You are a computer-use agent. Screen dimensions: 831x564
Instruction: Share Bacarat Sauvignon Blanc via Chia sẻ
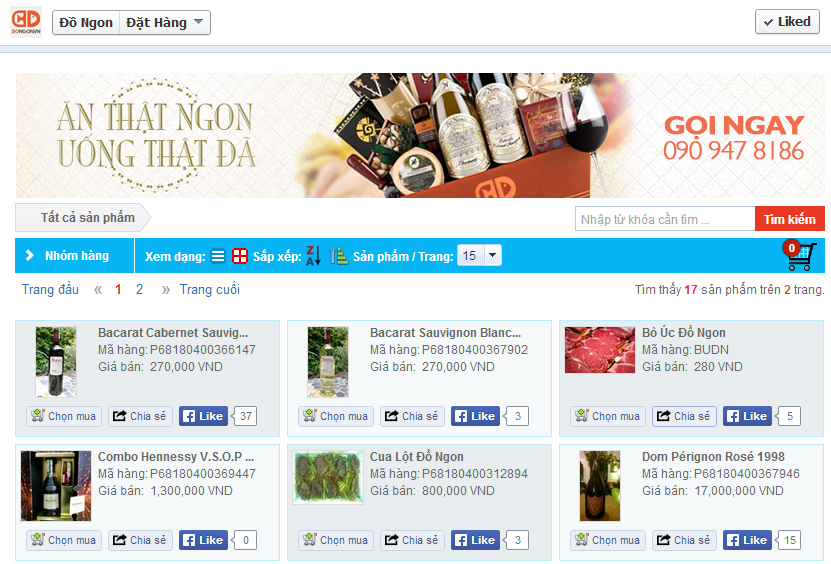pos(412,416)
